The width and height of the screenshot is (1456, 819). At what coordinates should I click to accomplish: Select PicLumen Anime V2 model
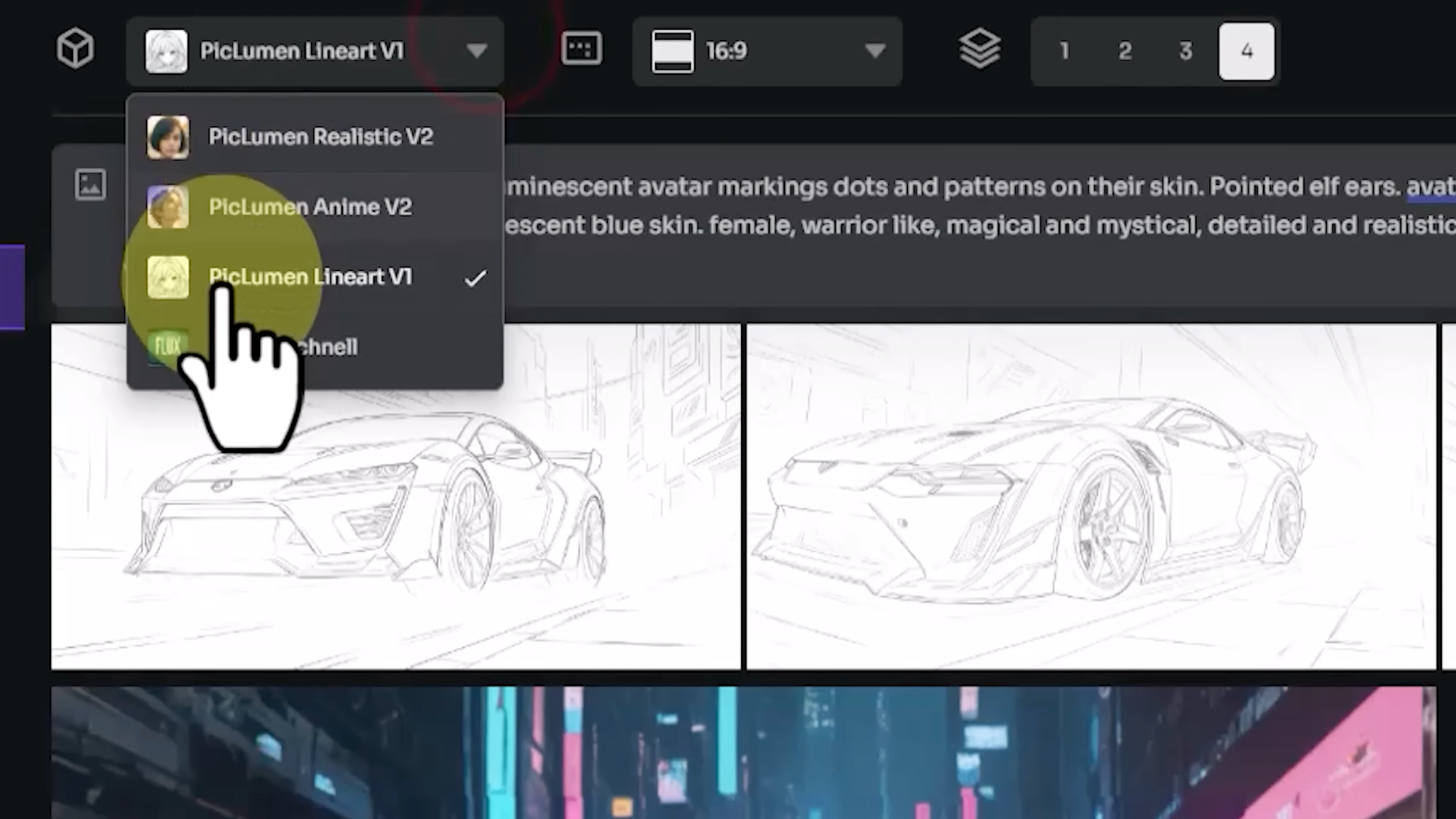pyautogui.click(x=314, y=207)
